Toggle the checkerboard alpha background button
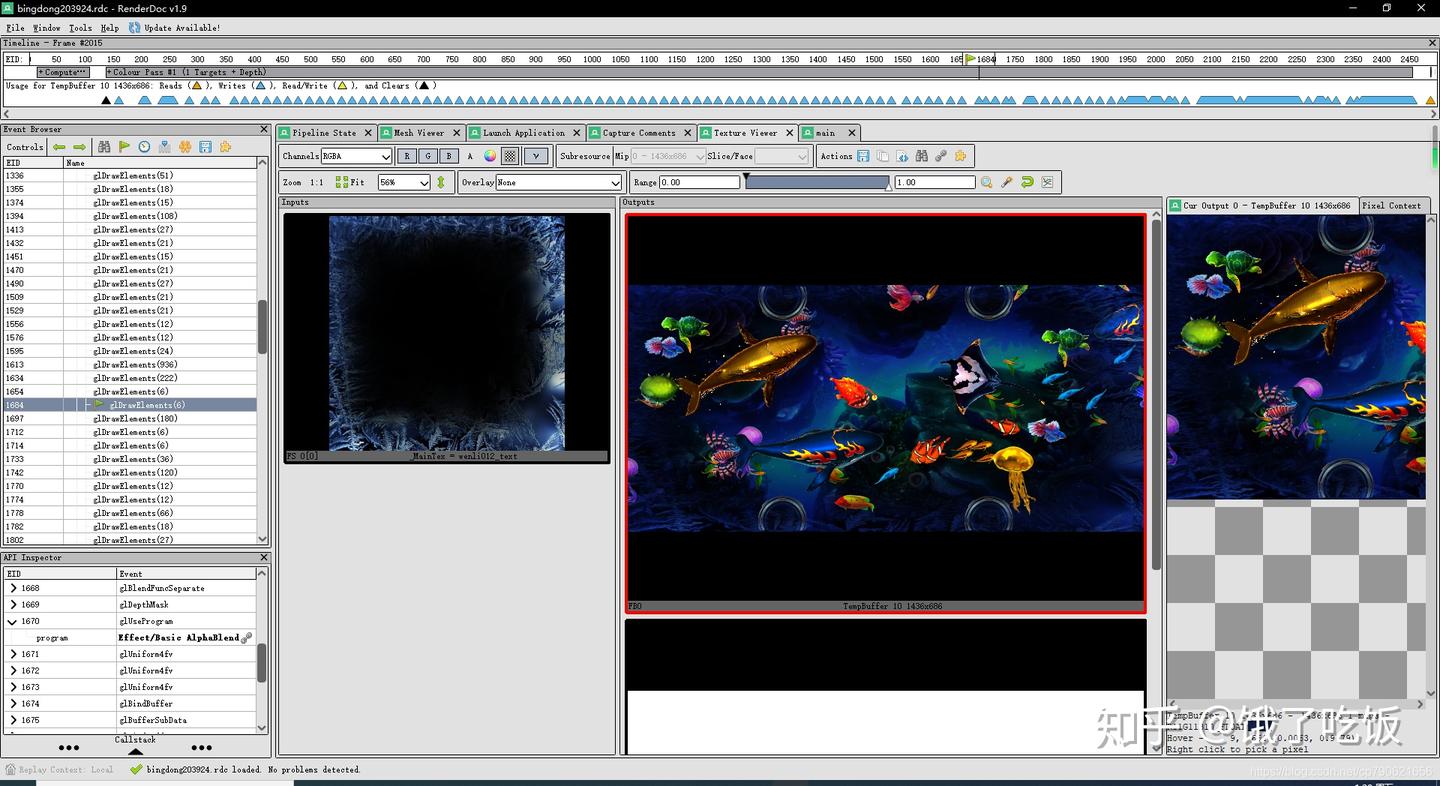The image size is (1440, 786). pyautogui.click(x=510, y=156)
